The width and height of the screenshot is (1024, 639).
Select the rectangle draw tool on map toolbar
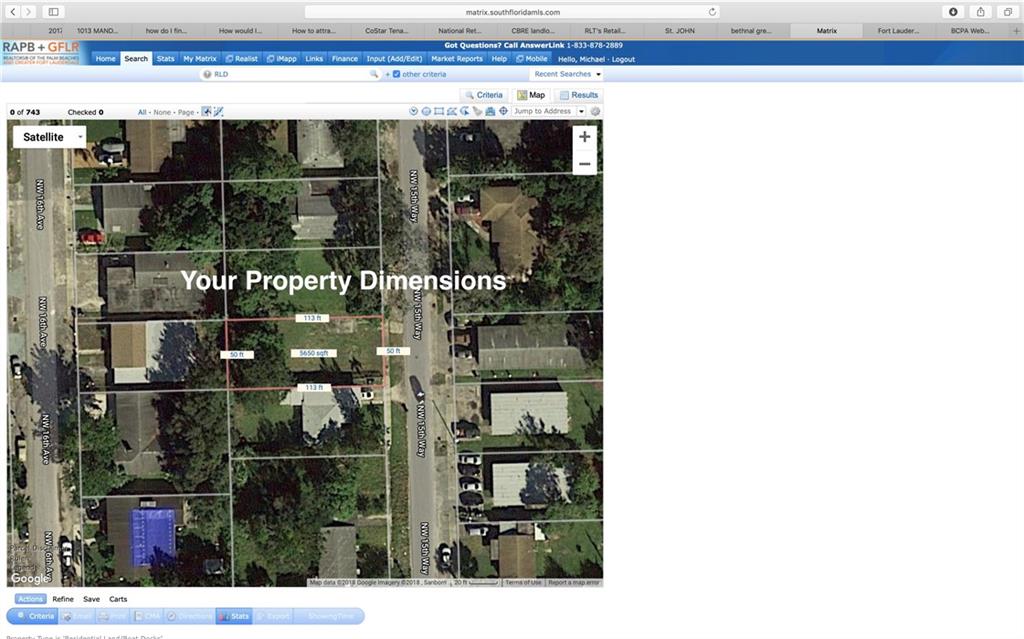click(439, 111)
